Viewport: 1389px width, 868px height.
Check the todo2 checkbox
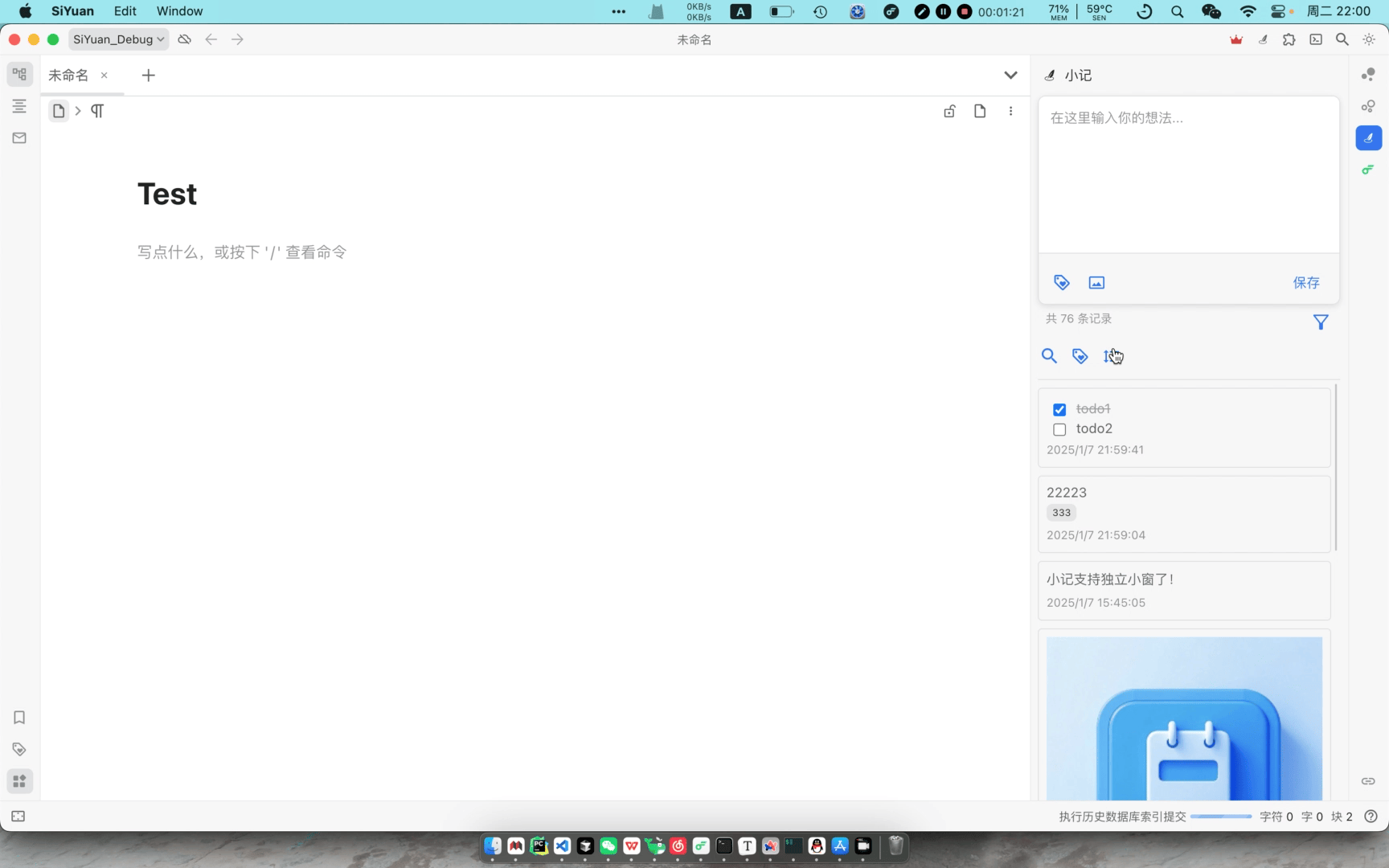click(1059, 429)
